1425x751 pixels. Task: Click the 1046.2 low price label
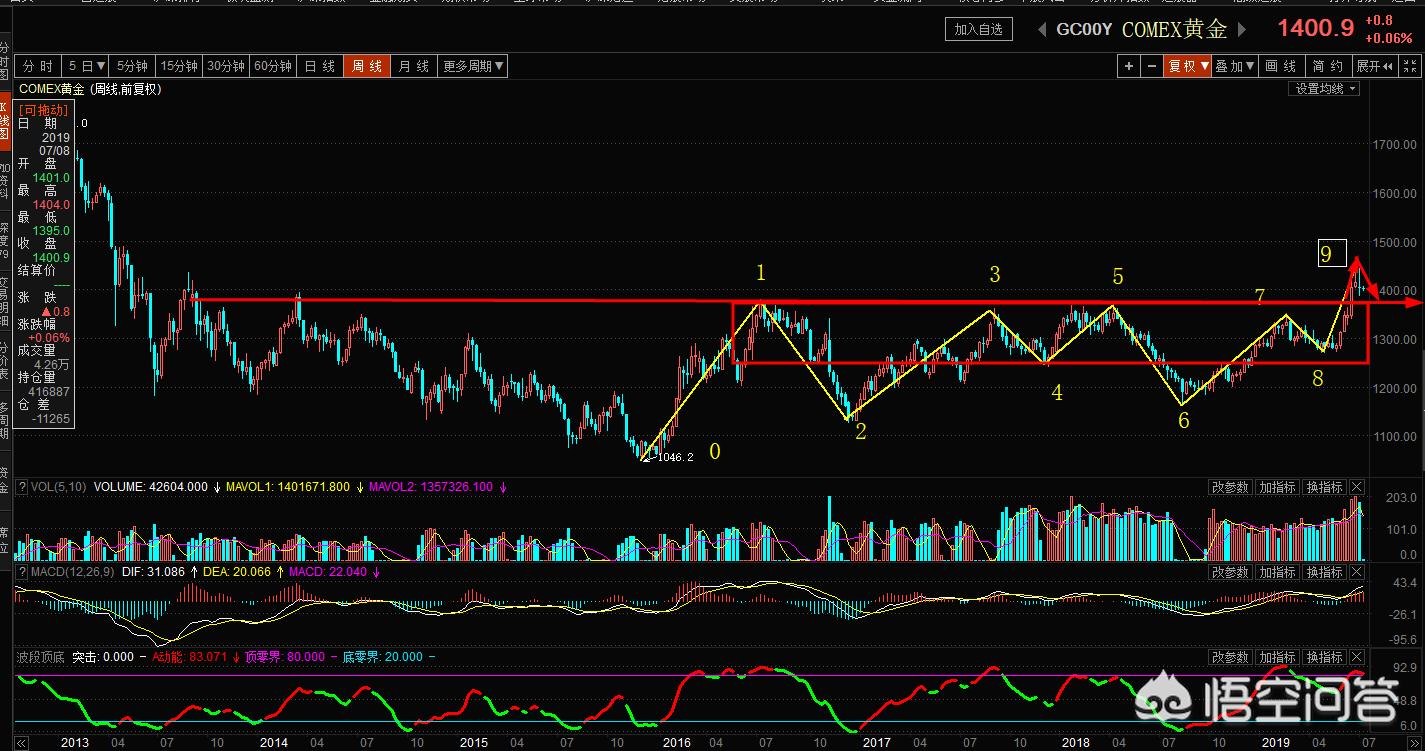click(x=673, y=457)
